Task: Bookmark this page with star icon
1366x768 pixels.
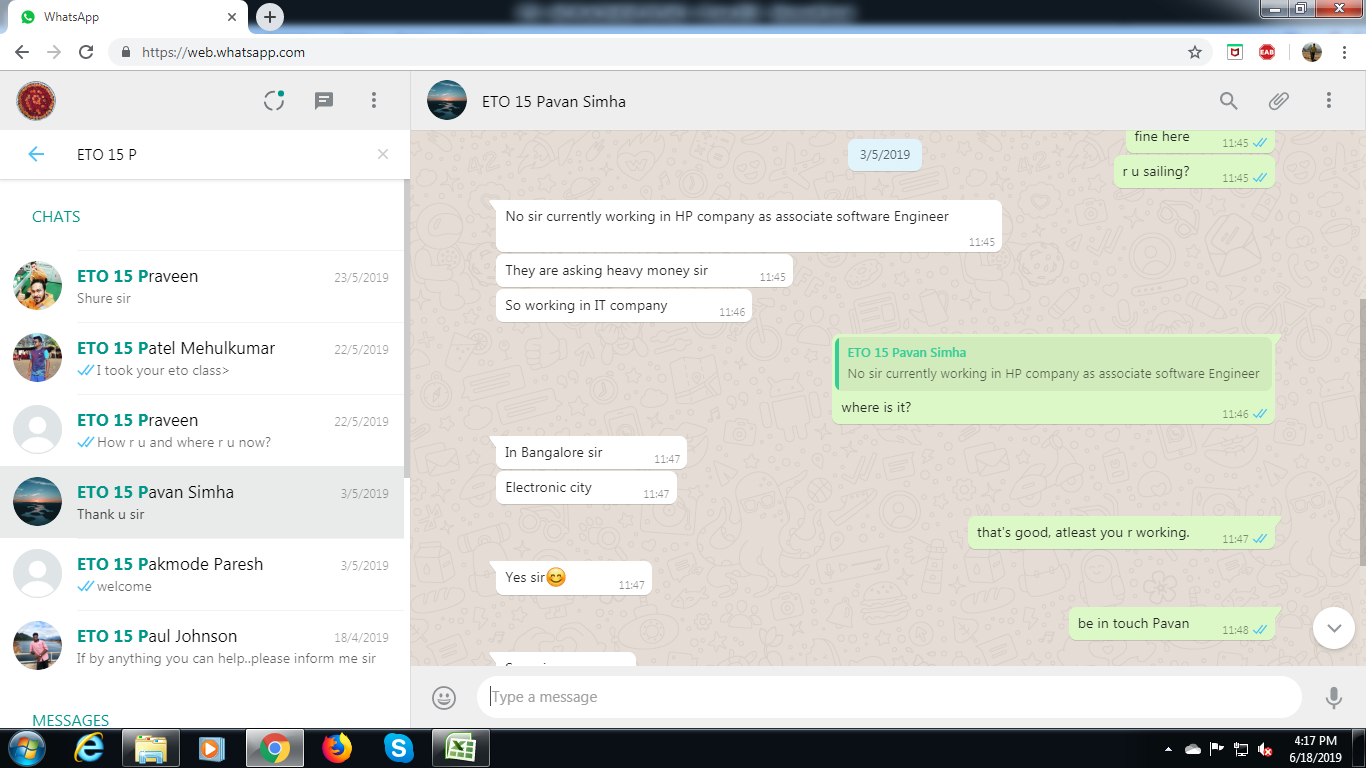Action: (1195, 52)
